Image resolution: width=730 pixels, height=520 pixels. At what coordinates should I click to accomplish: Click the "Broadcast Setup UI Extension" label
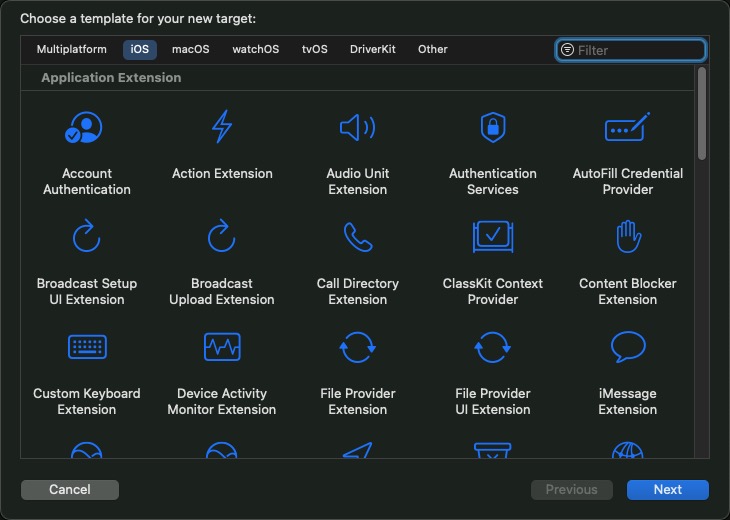(x=87, y=291)
